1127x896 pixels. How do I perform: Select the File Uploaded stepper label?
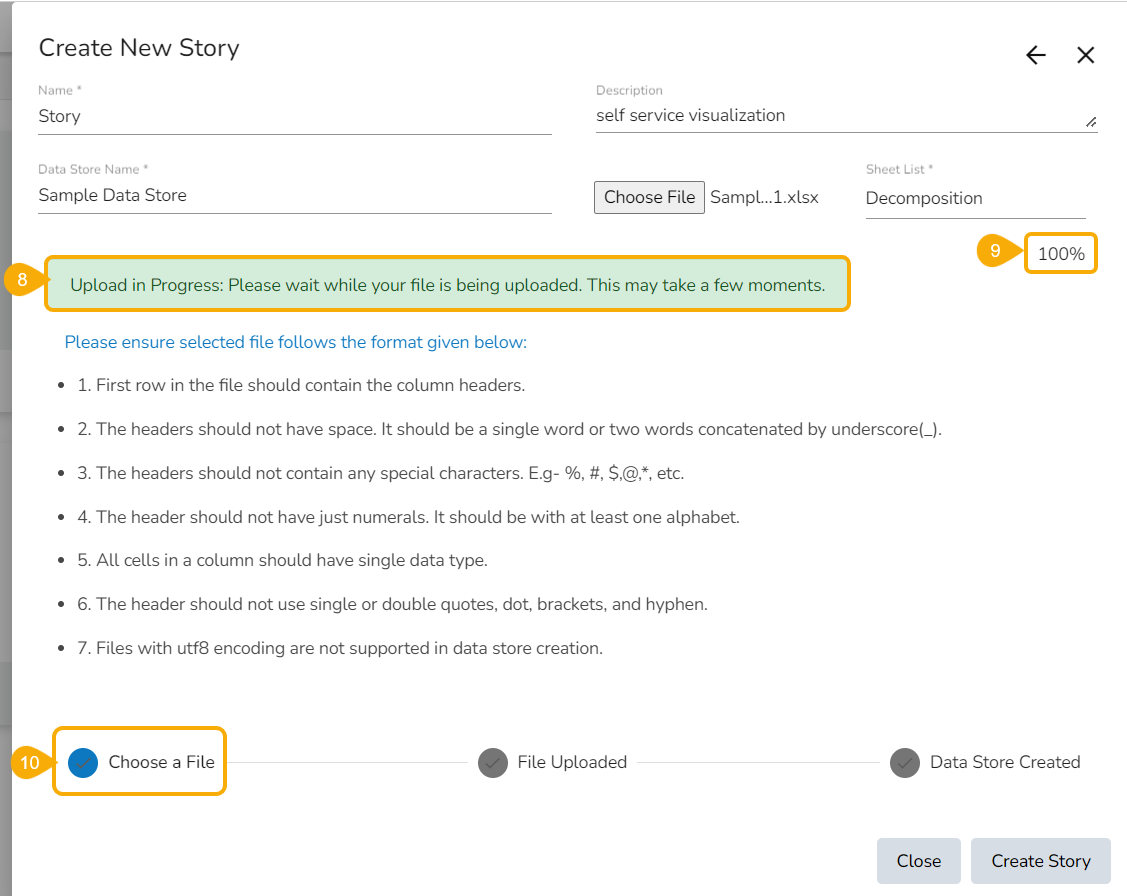pyautogui.click(x=571, y=761)
